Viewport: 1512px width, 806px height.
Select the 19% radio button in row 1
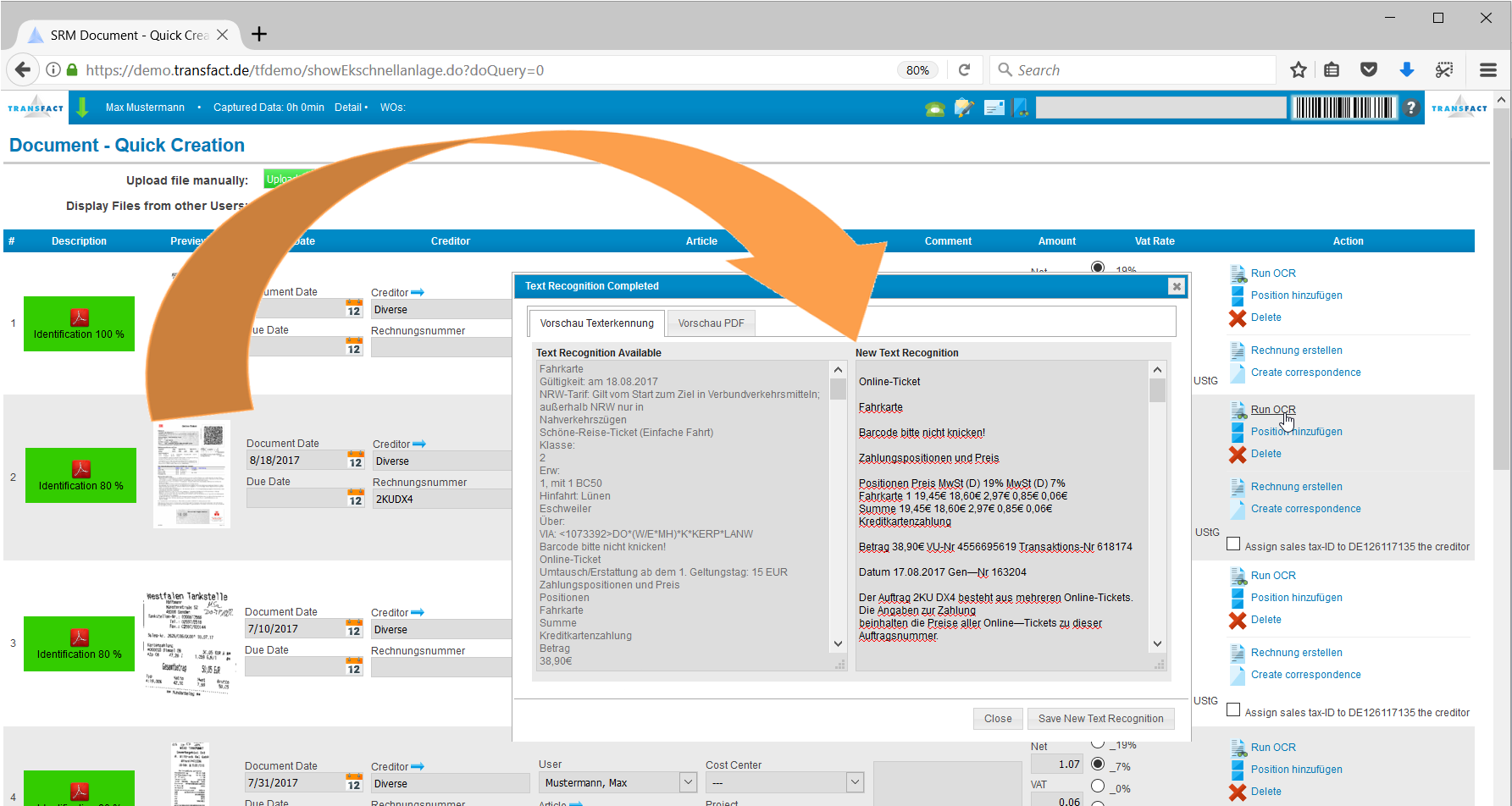[x=1098, y=267]
